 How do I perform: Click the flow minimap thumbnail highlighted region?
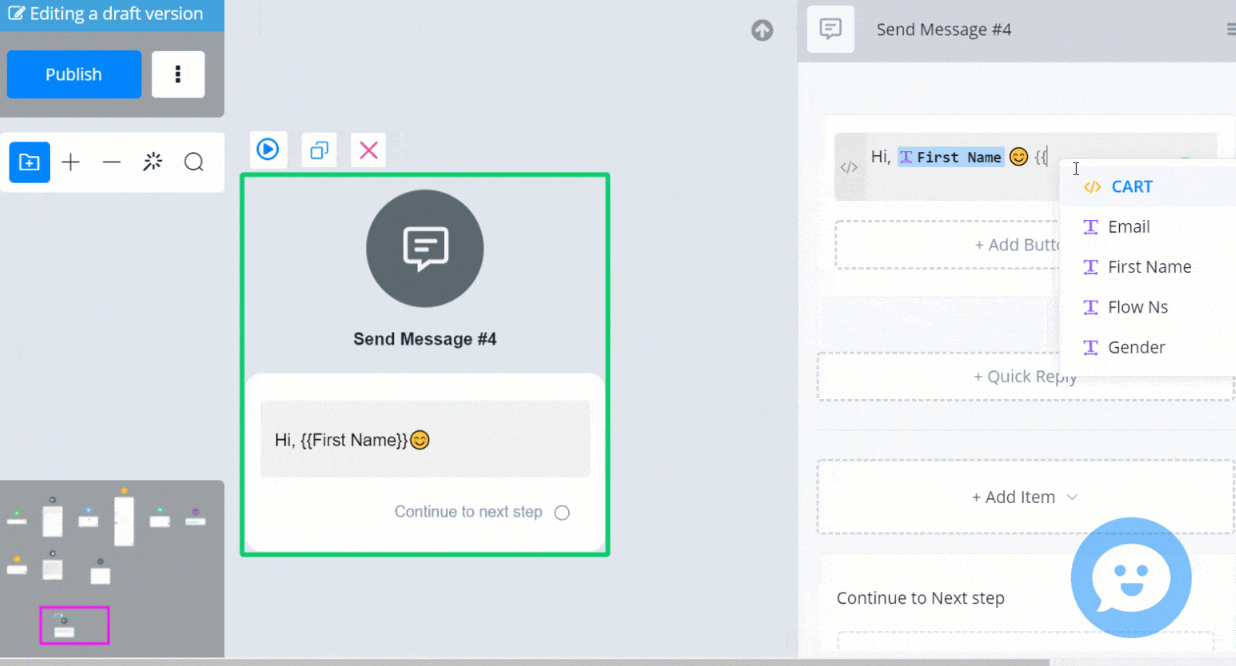pos(75,625)
